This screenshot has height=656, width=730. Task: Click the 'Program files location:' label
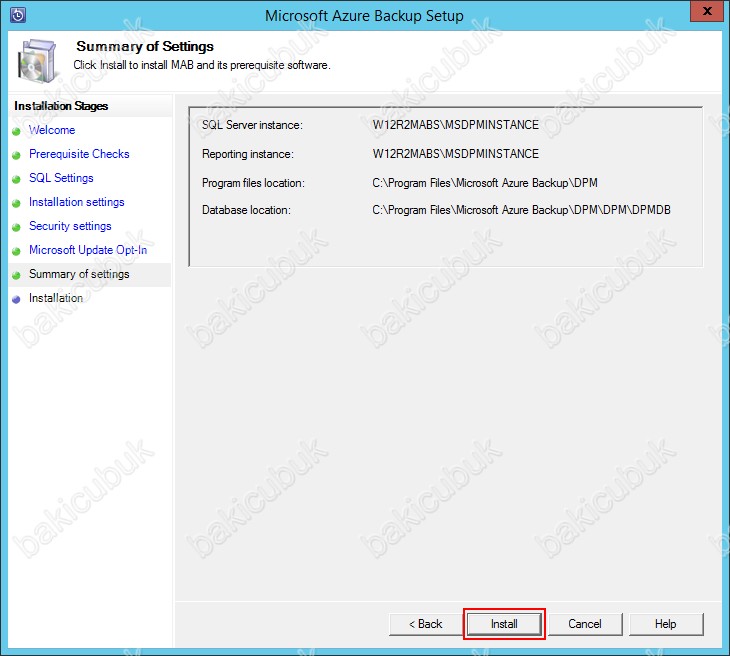(x=253, y=183)
